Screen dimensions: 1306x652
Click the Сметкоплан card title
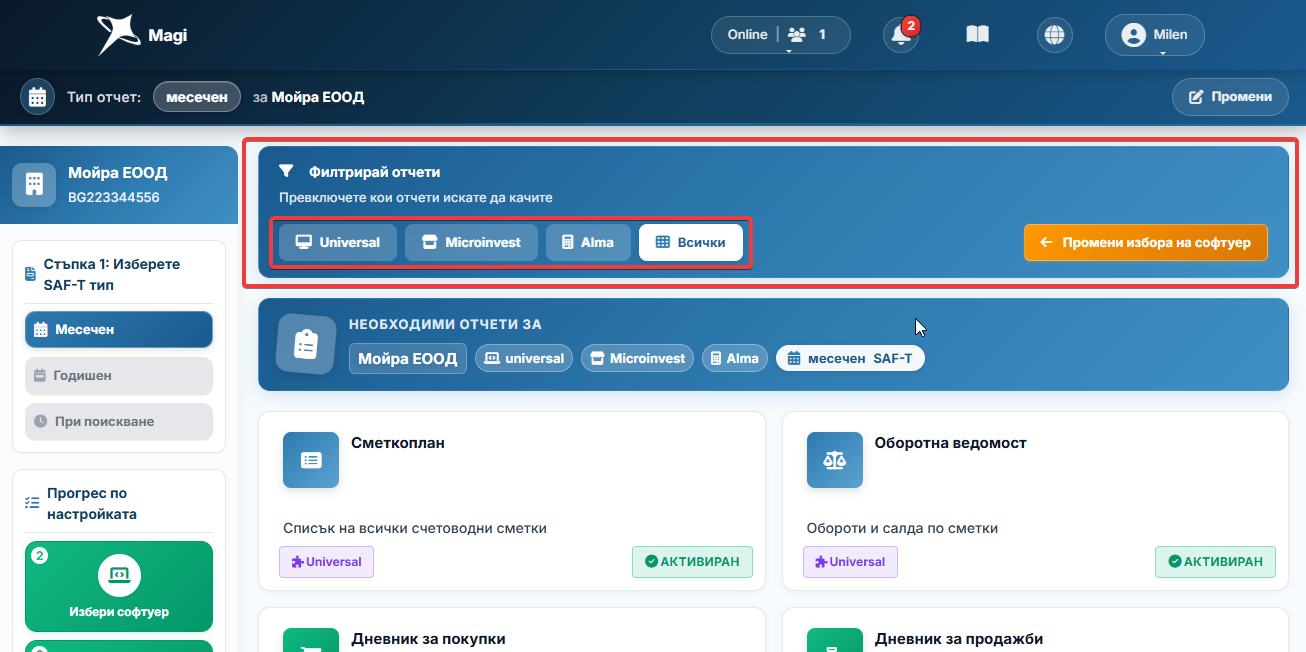point(398,442)
